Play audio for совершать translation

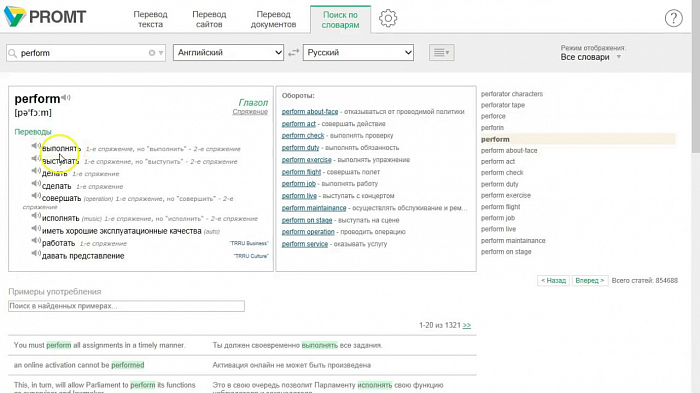pyautogui.click(x=36, y=196)
